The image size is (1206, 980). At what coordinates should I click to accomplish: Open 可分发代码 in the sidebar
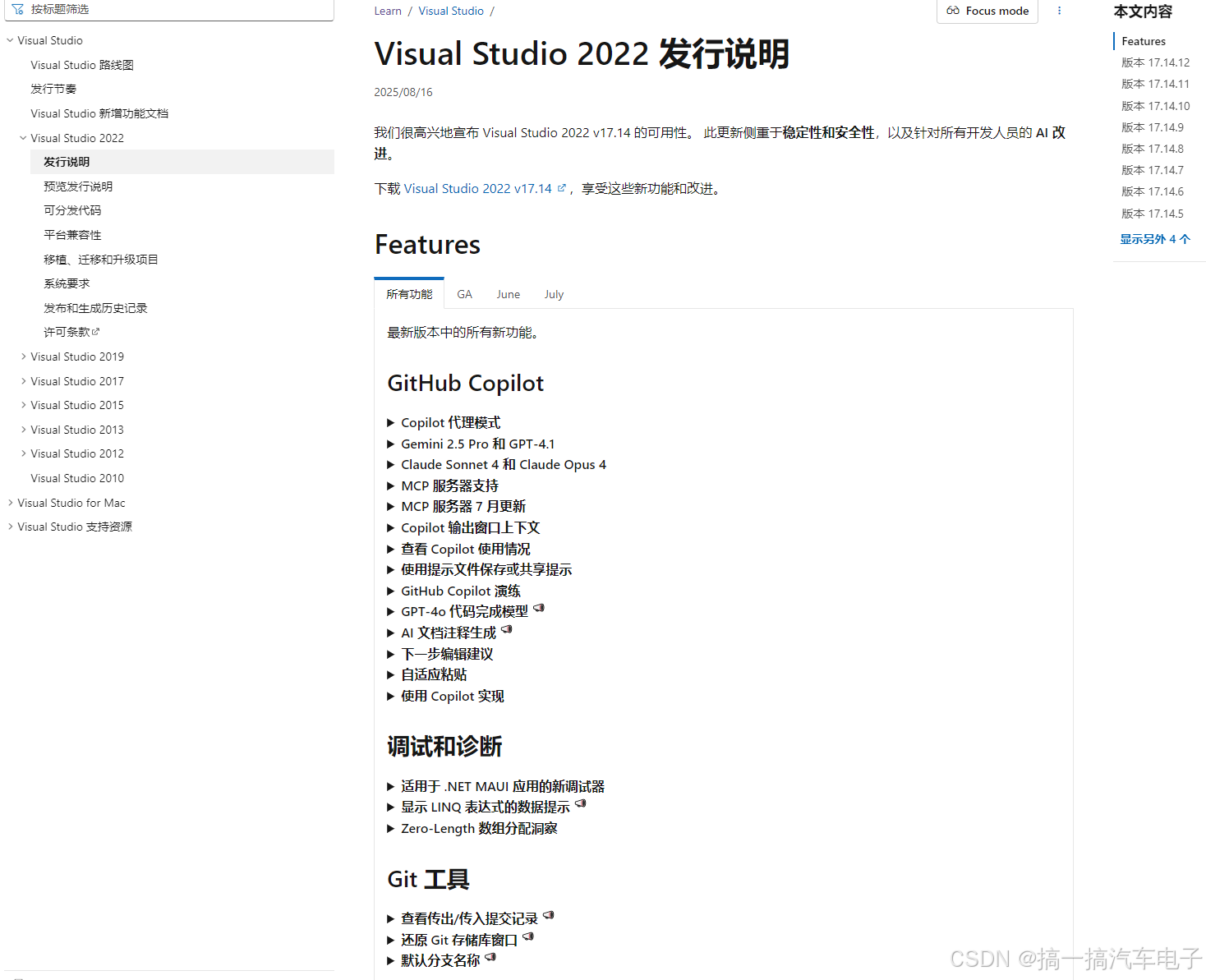tap(72, 210)
